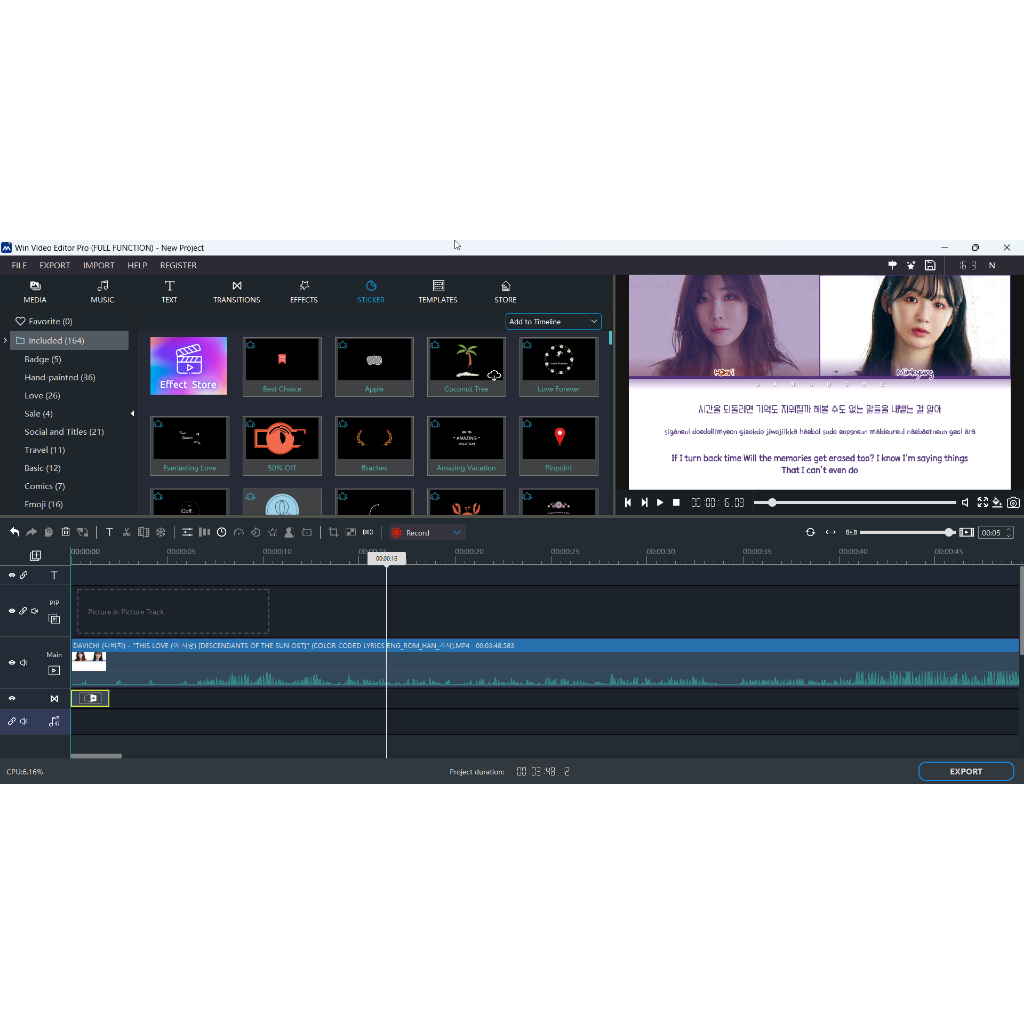The width and height of the screenshot is (1024, 1024).
Task: Play the video preview
Action: click(660, 502)
